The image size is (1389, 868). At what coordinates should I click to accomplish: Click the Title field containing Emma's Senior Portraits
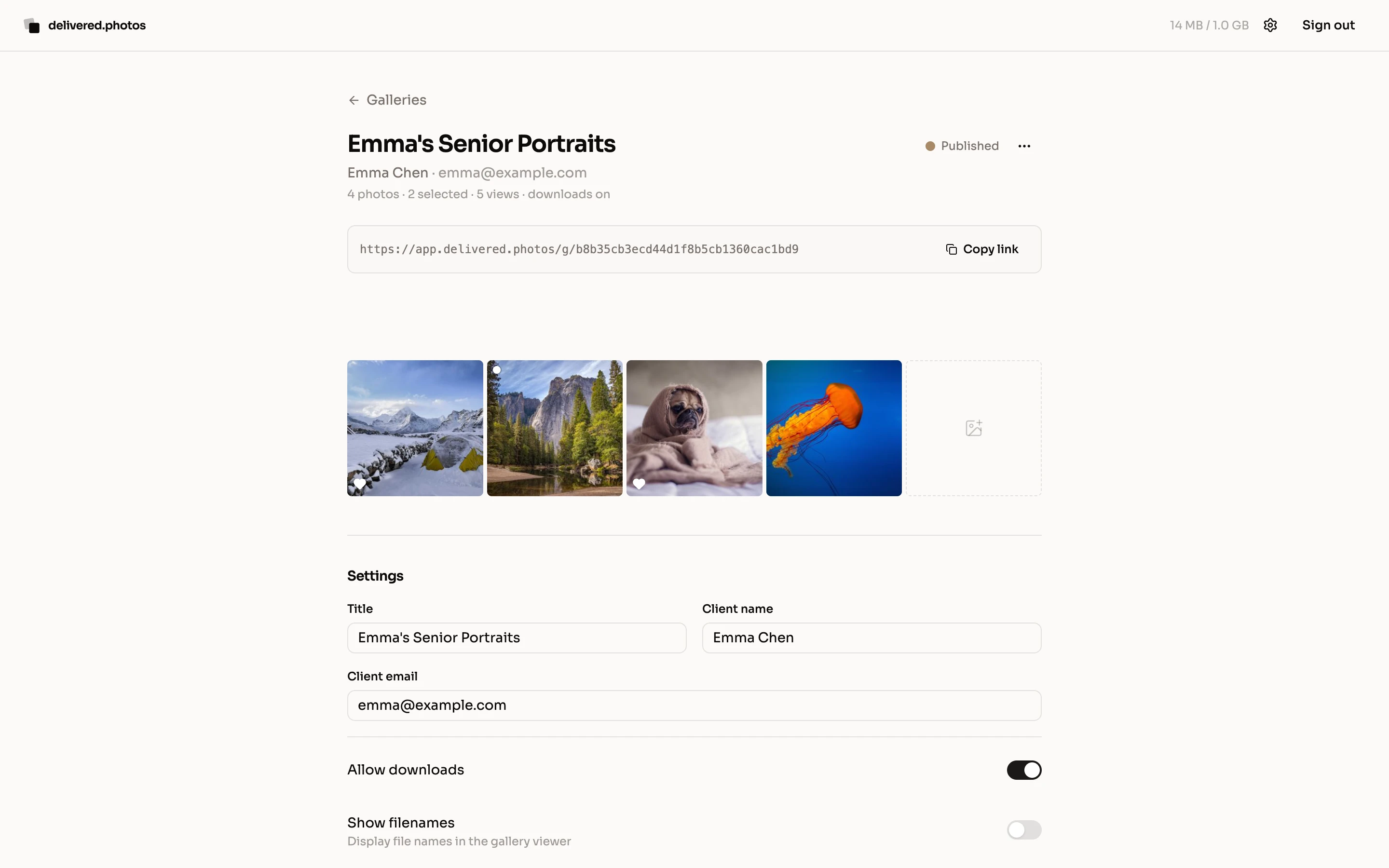(x=516, y=638)
